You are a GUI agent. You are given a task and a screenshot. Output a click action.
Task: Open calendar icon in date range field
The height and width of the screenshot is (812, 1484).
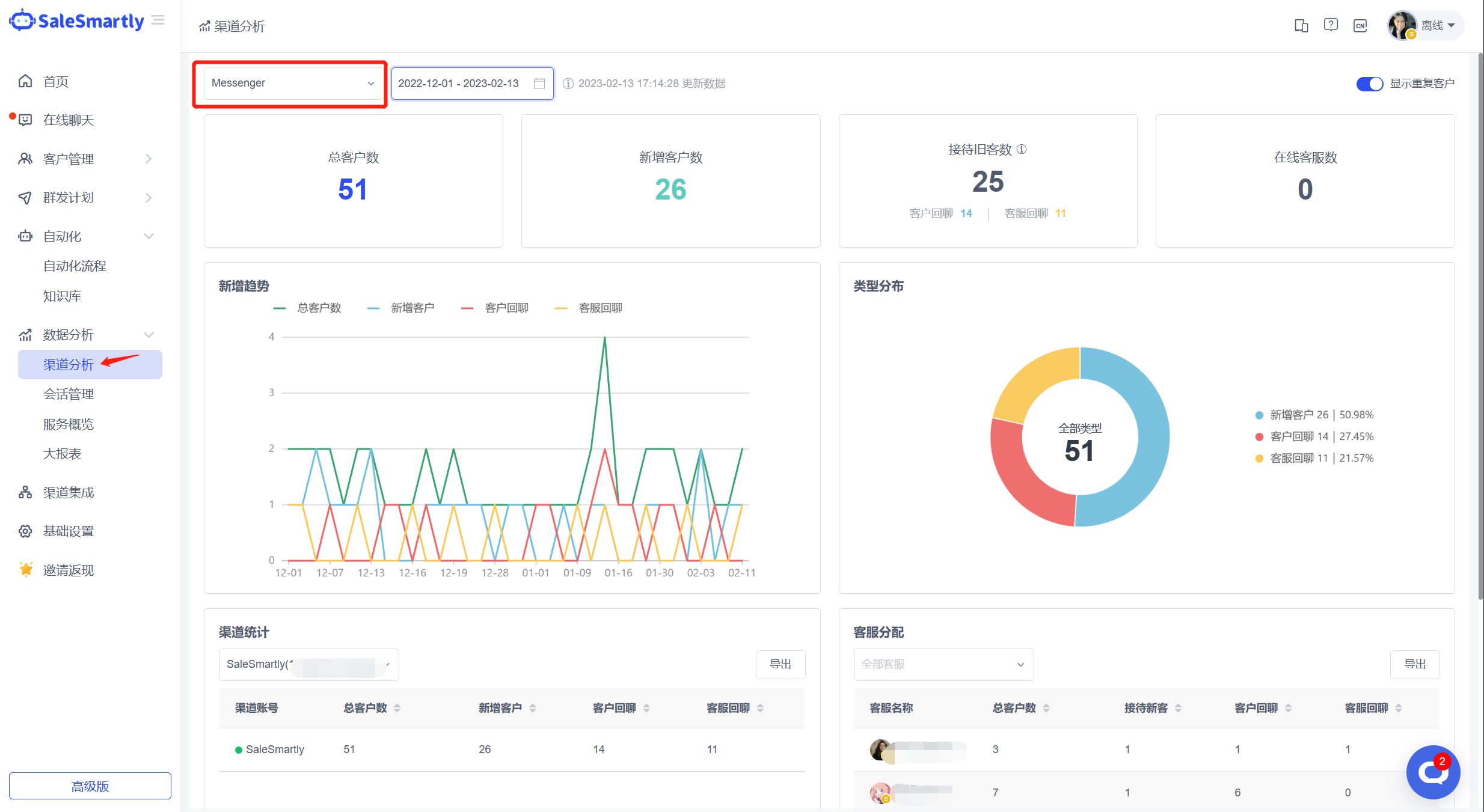pos(539,84)
